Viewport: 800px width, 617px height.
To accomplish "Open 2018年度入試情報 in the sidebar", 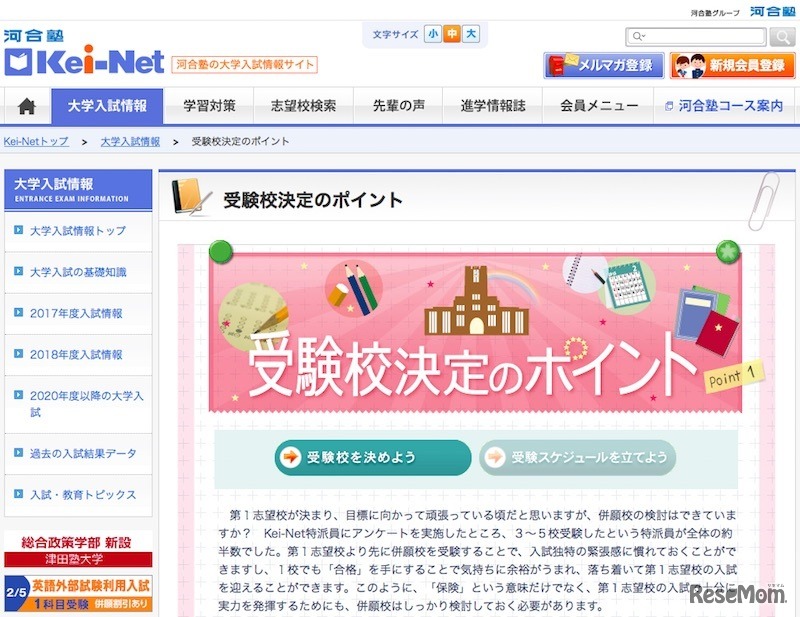I will pos(78,355).
